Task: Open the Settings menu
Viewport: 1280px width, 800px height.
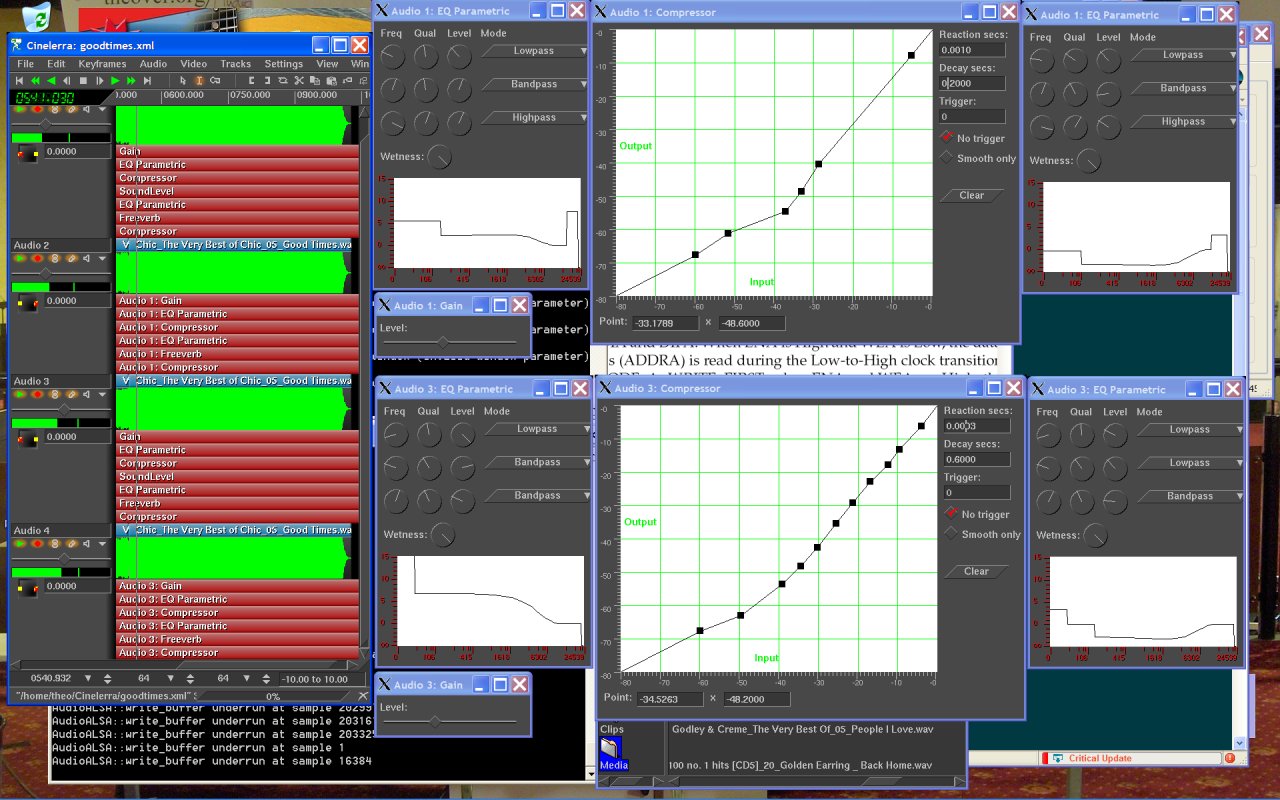Action: coord(283,64)
